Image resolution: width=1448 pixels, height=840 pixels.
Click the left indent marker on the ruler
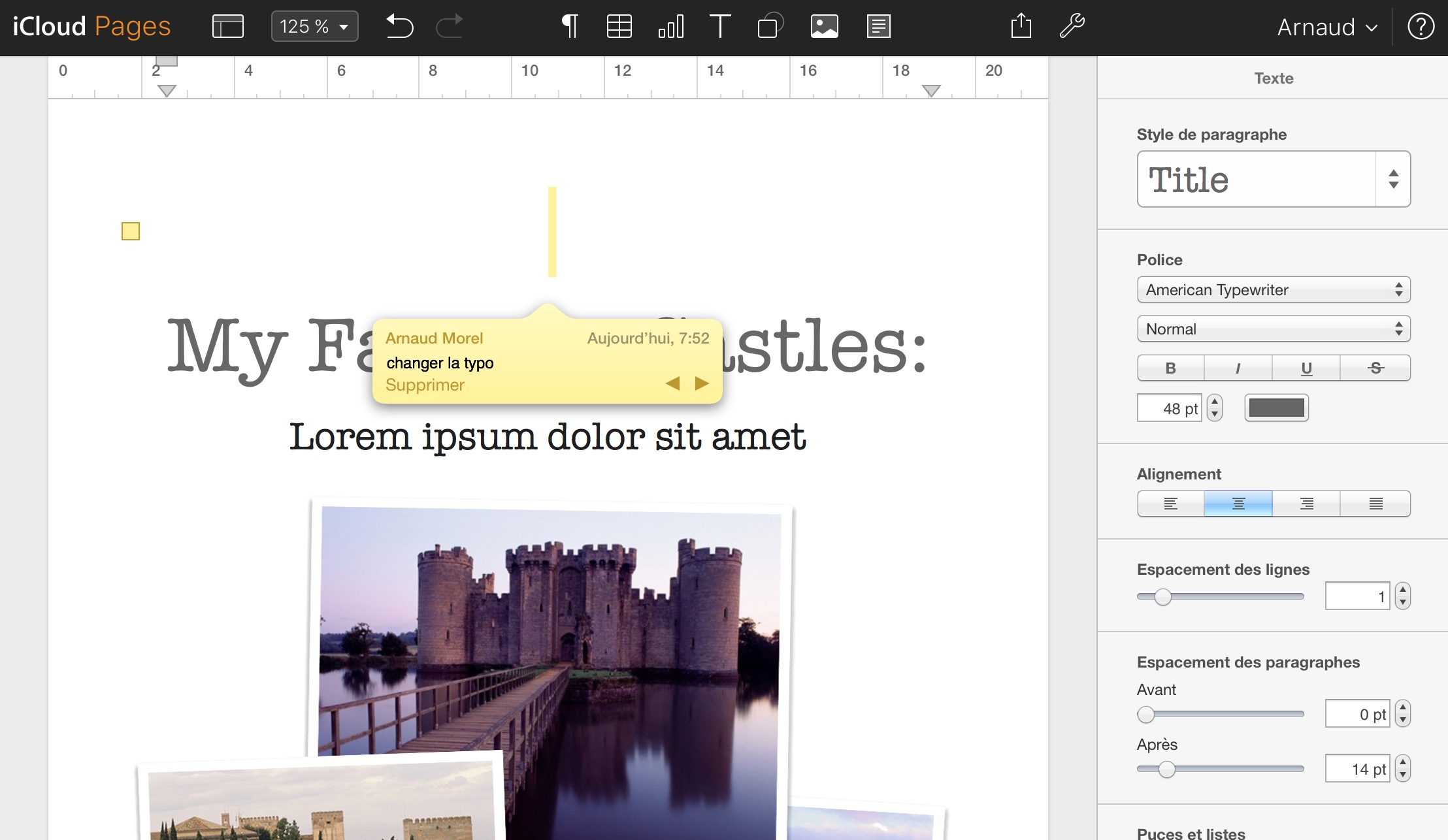167,91
